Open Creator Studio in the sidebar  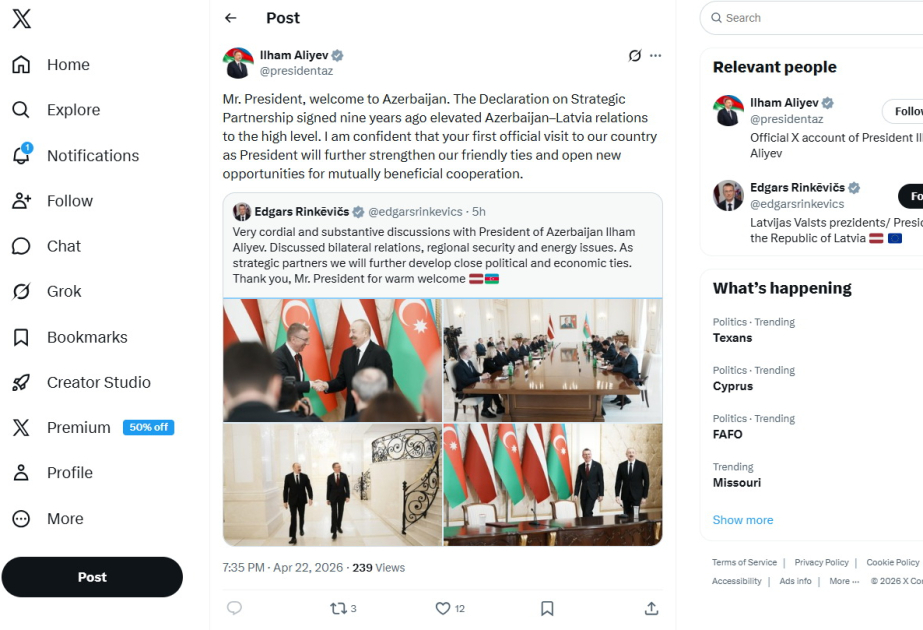click(96, 382)
